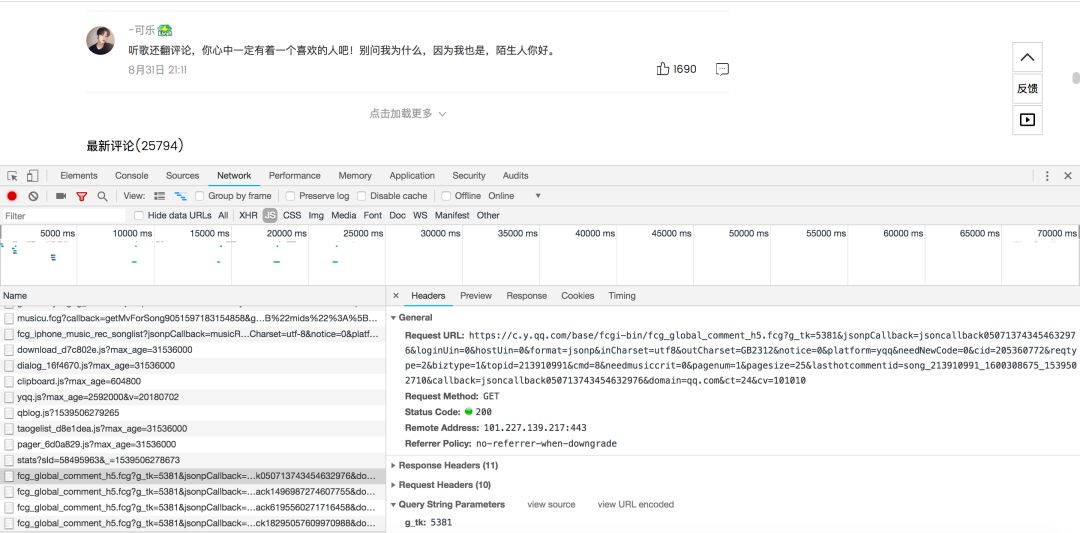Viewport: 1080px width, 533px height.
Task: Filter requests by CSS
Action: [292, 216]
